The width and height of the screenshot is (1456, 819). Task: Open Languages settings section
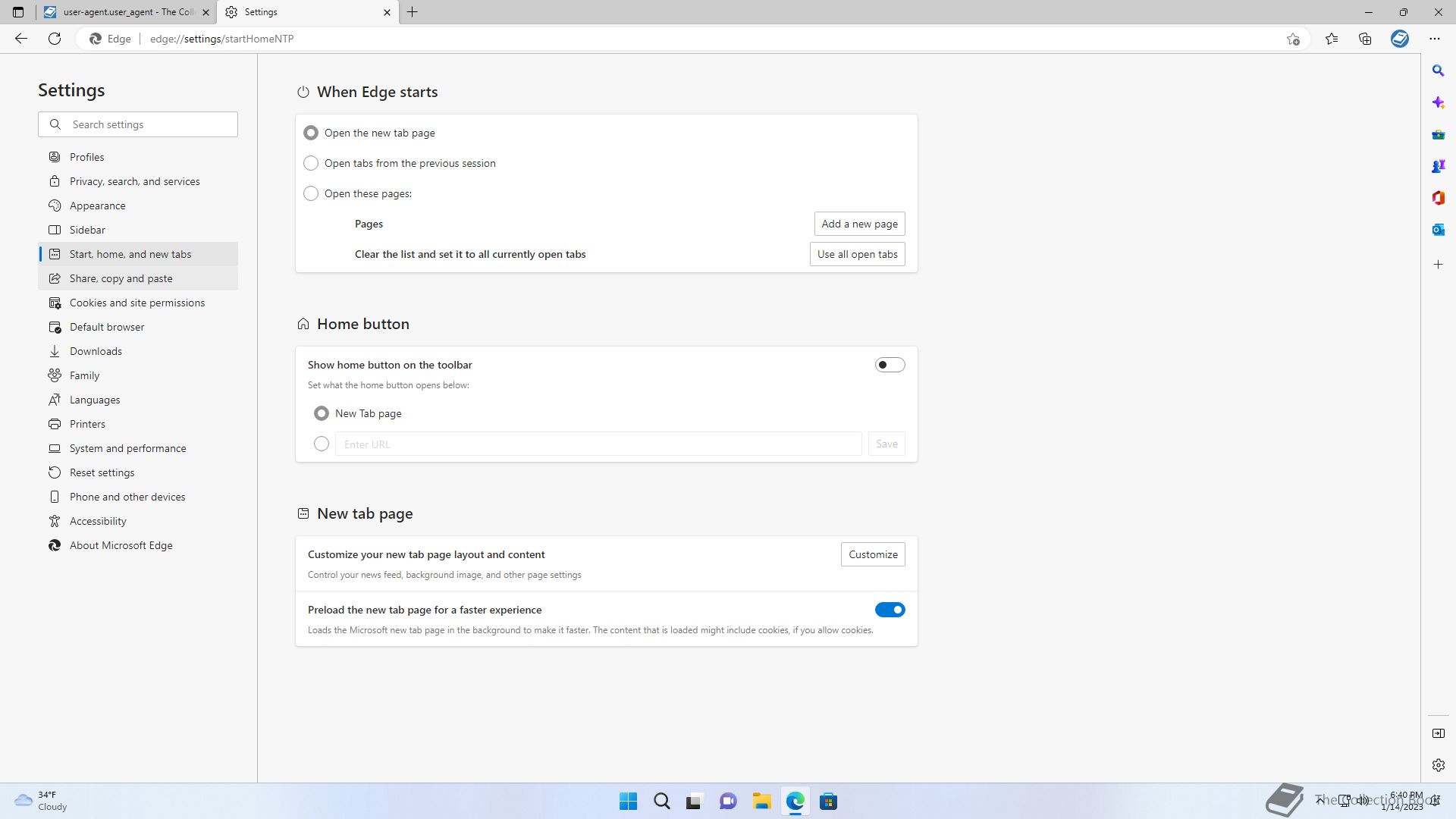138,400
